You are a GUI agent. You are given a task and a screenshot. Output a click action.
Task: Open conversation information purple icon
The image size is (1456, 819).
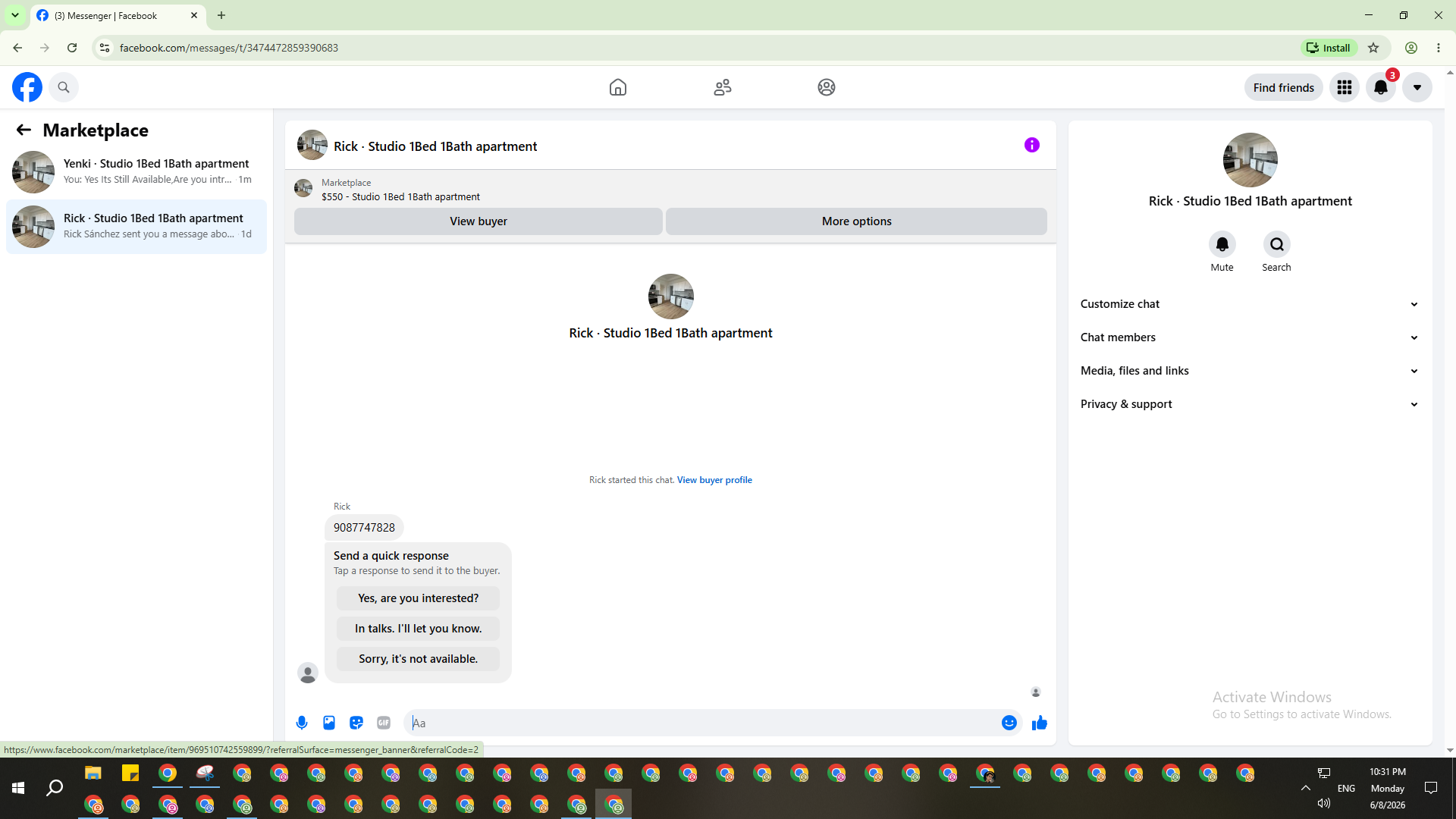click(1032, 145)
